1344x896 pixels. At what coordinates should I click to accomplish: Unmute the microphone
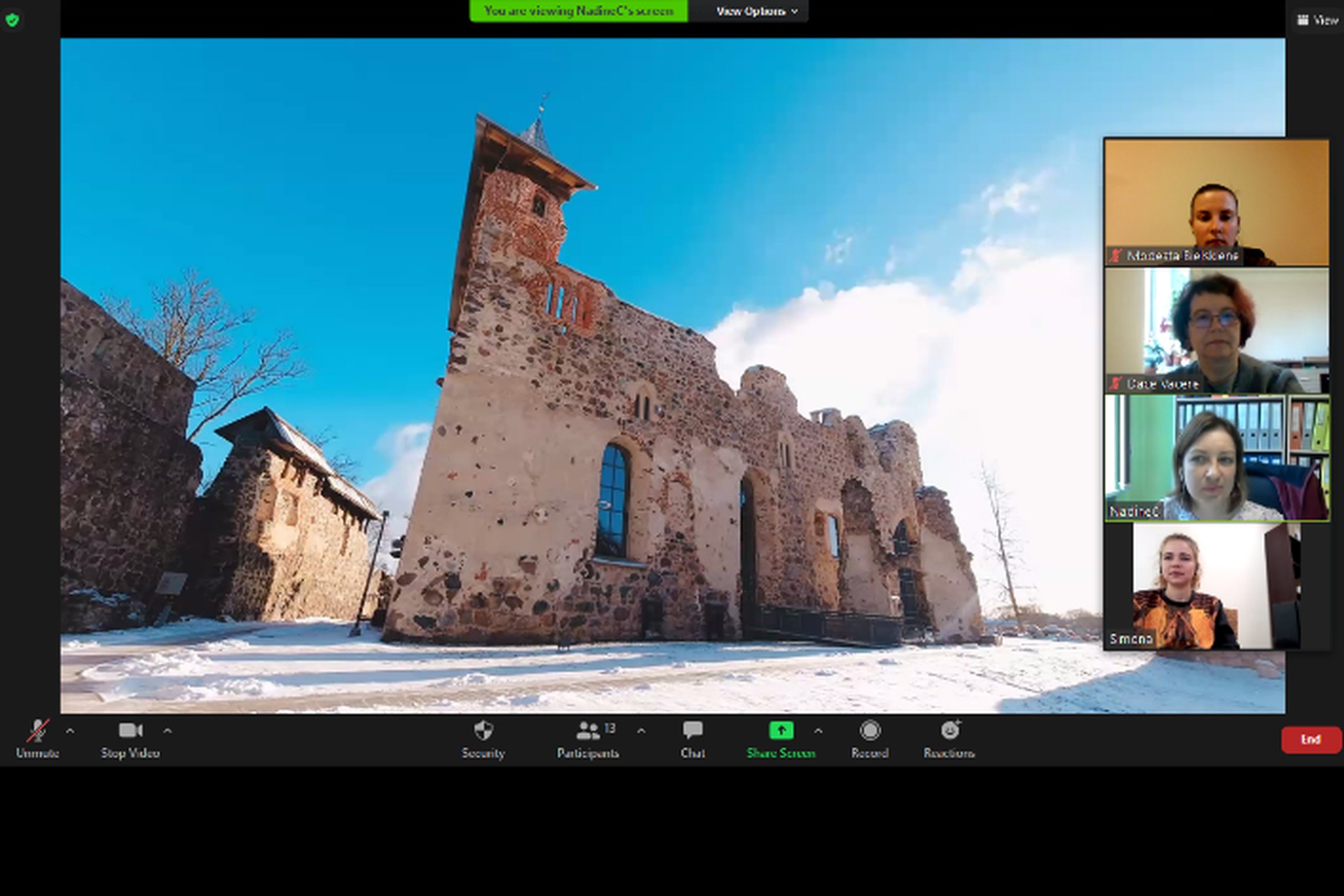click(x=37, y=739)
